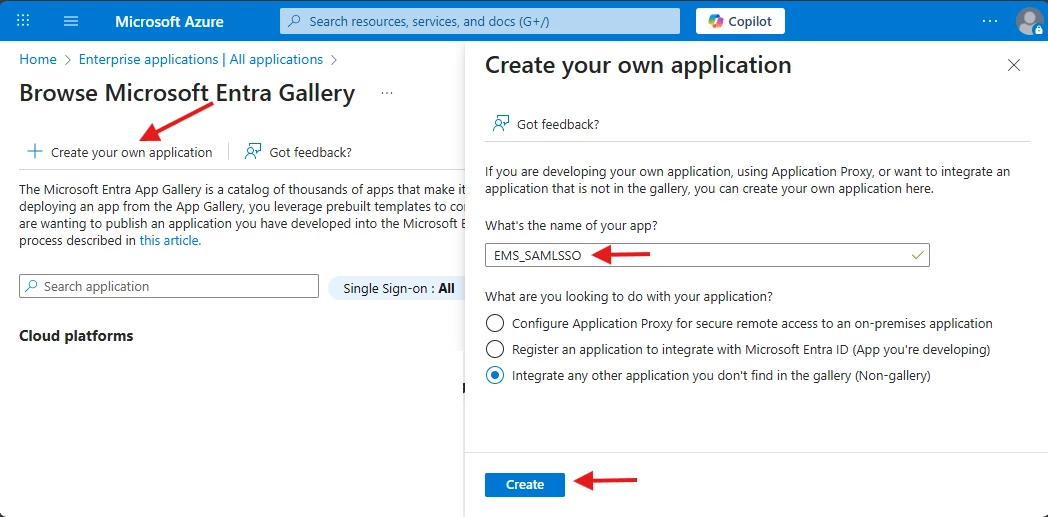Open Enterprise applications | All applications breadcrumb
This screenshot has height=517, width=1048.
[201, 59]
